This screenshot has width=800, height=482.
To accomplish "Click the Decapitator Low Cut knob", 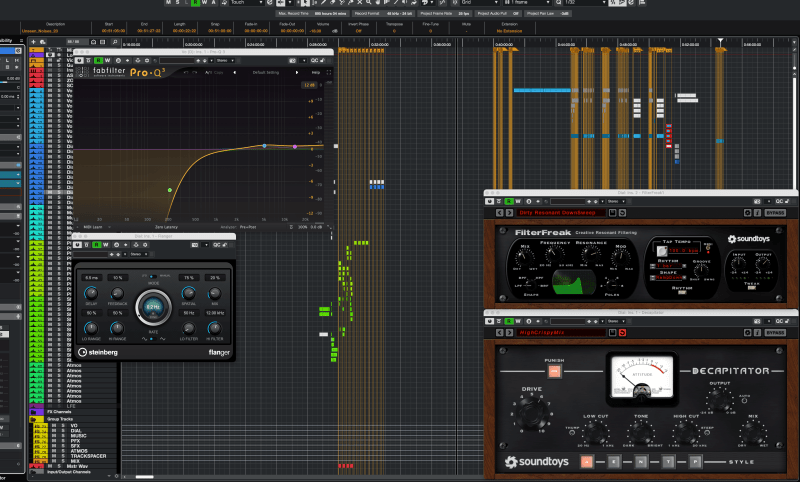I will (595, 433).
